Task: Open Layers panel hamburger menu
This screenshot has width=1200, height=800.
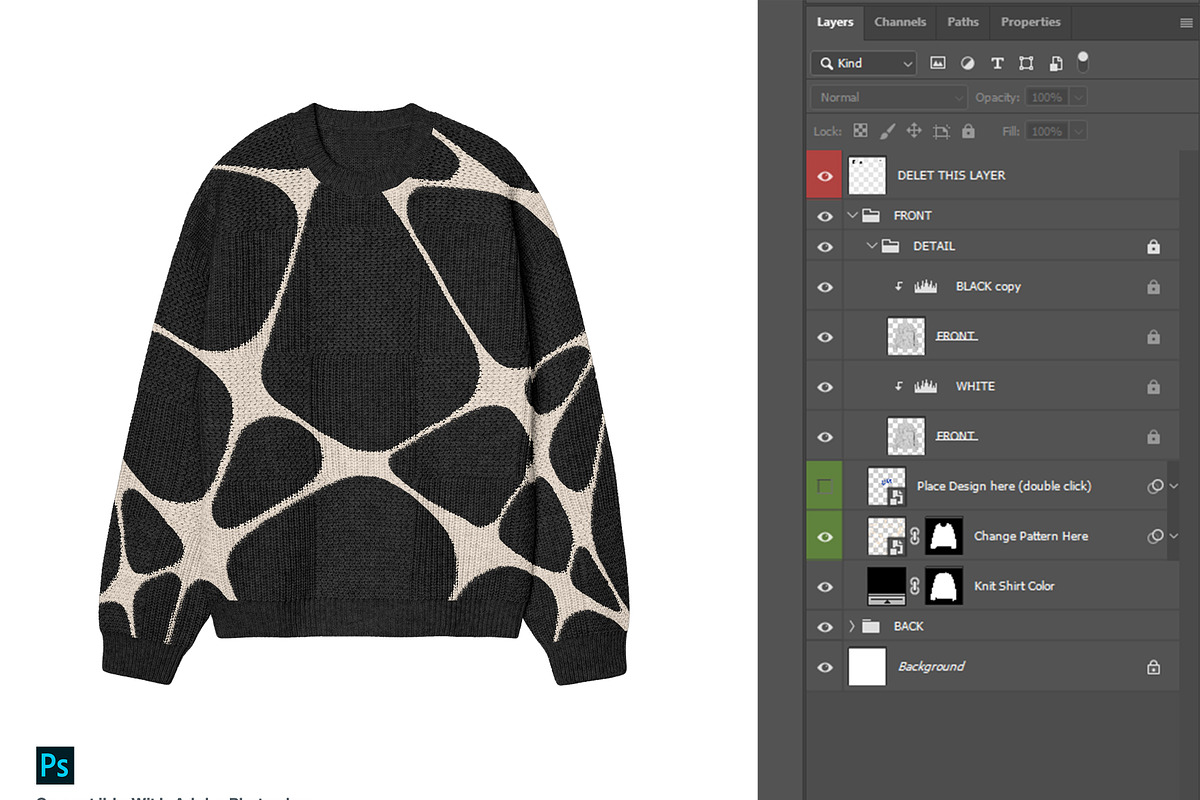Action: (1186, 22)
